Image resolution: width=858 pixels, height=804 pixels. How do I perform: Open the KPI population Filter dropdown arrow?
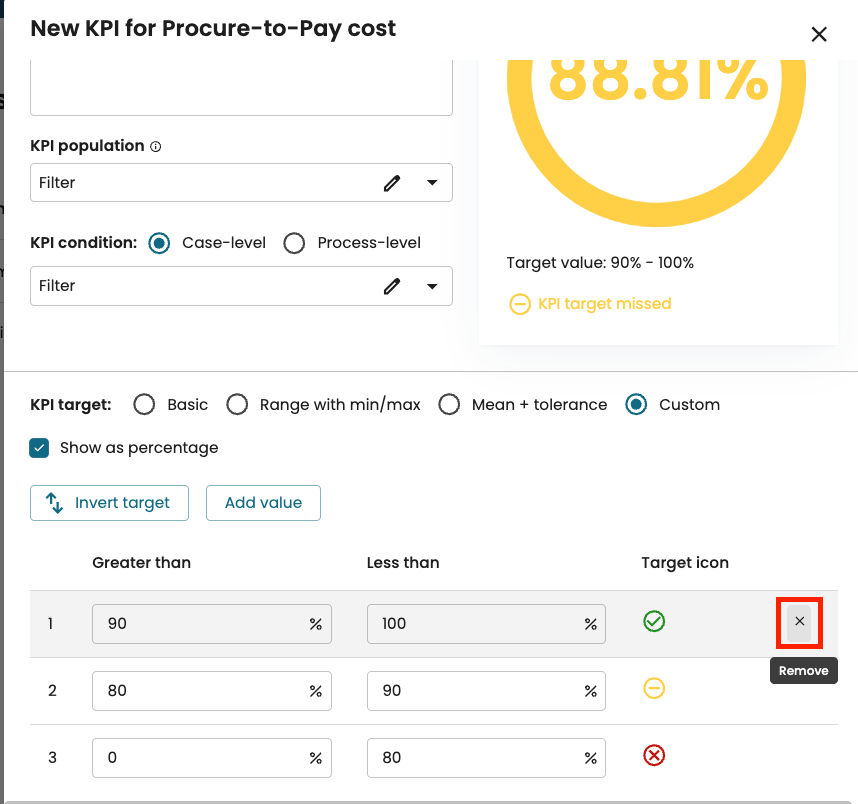pyautogui.click(x=432, y=183)
